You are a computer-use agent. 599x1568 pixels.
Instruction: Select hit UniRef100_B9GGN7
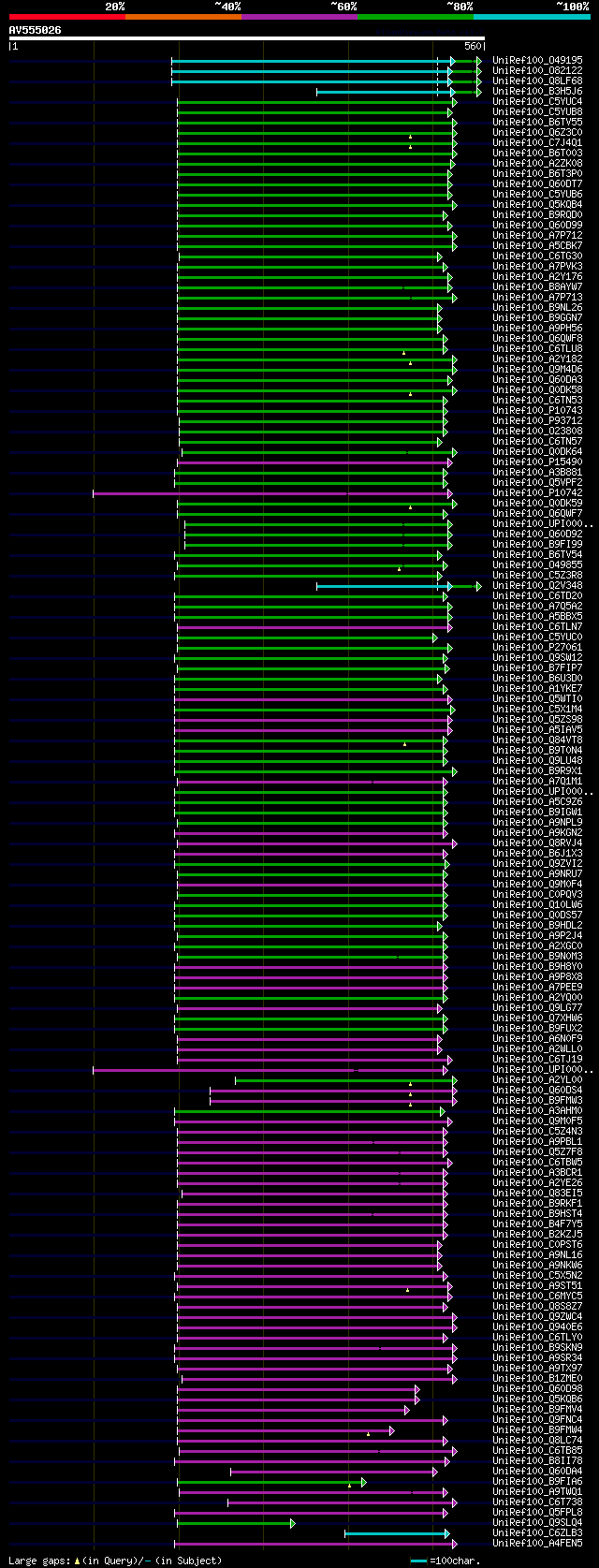pos(537,318)
